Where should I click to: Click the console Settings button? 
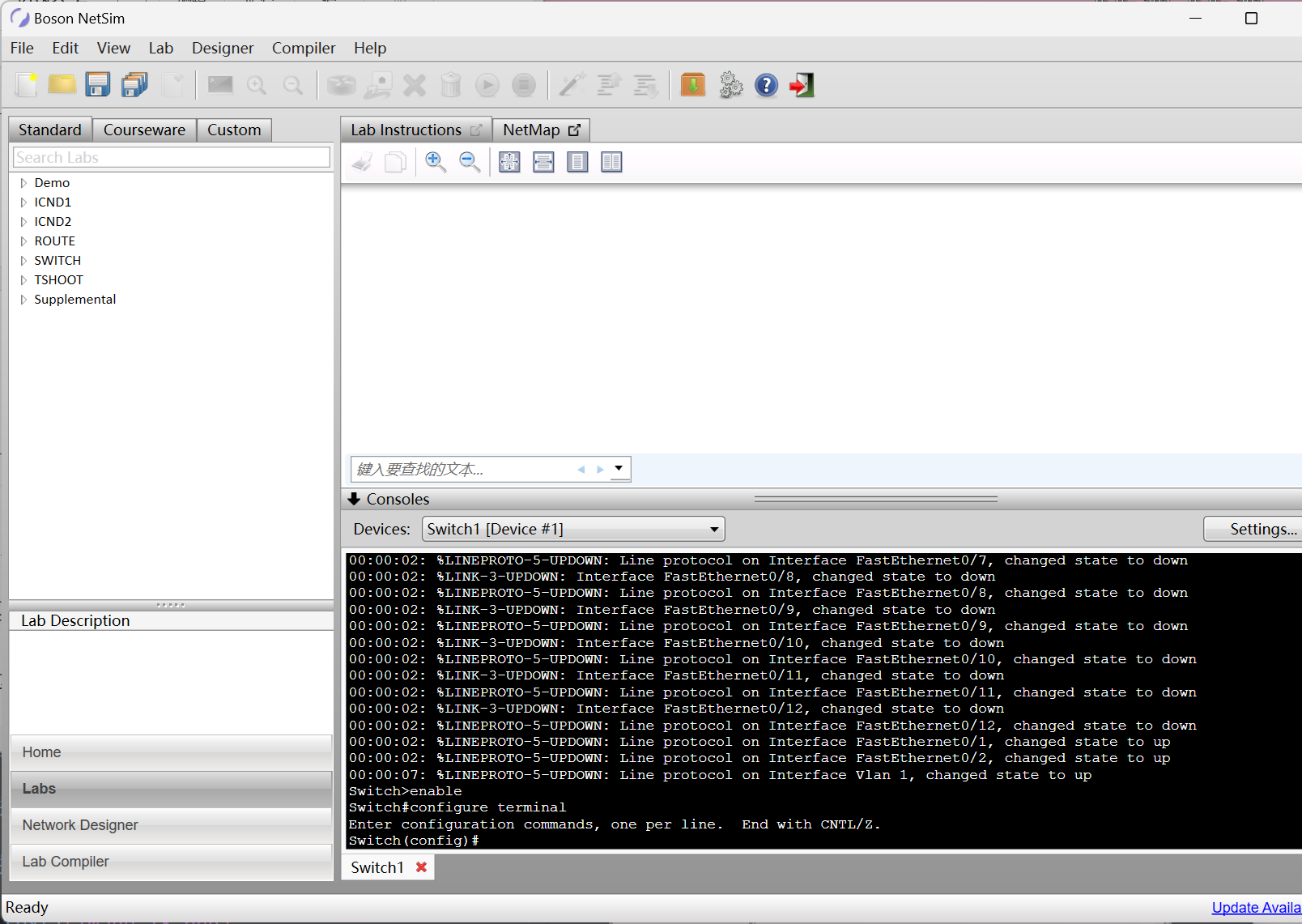click(1253, 530)
